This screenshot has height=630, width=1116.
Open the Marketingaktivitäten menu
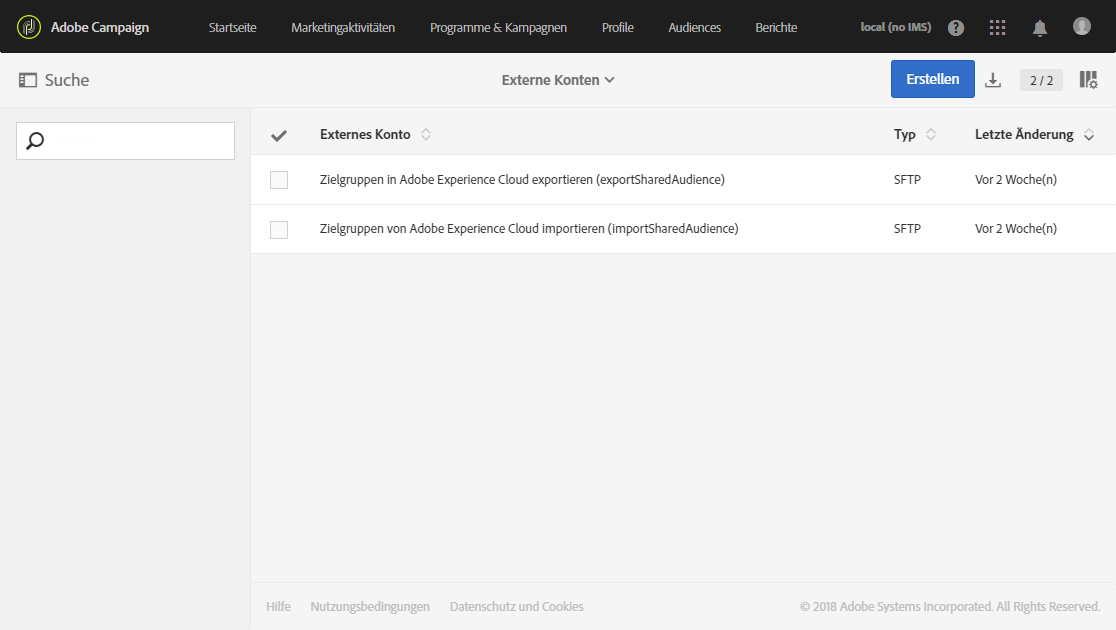tap(343, 28)
